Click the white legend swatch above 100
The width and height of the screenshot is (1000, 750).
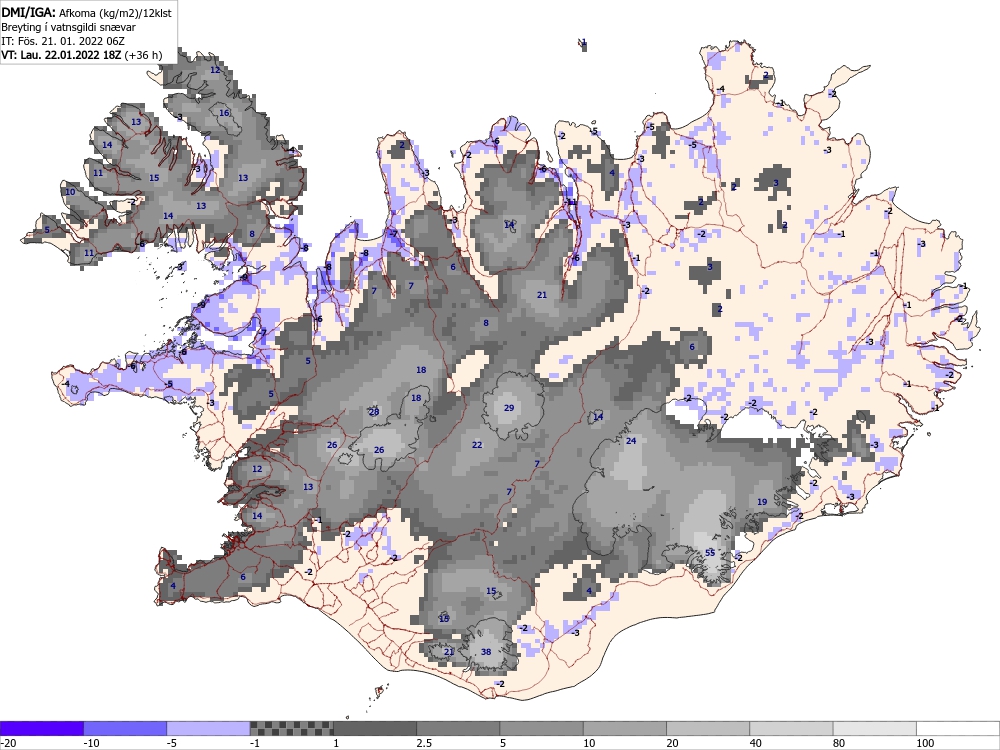pos(958,728)
